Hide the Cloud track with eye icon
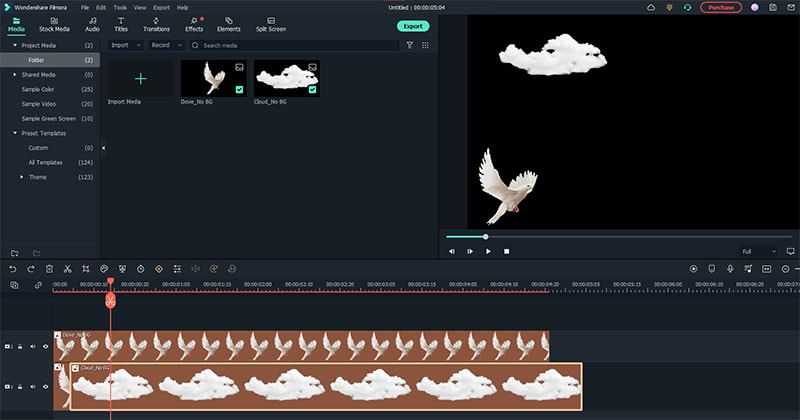 45,387
